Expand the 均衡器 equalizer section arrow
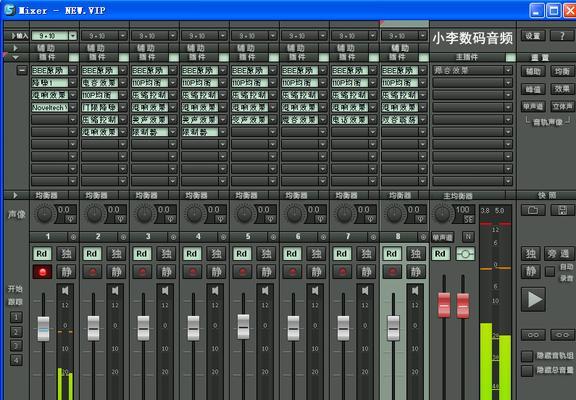This screenshot has height=400, width=576. pos(15,195)
